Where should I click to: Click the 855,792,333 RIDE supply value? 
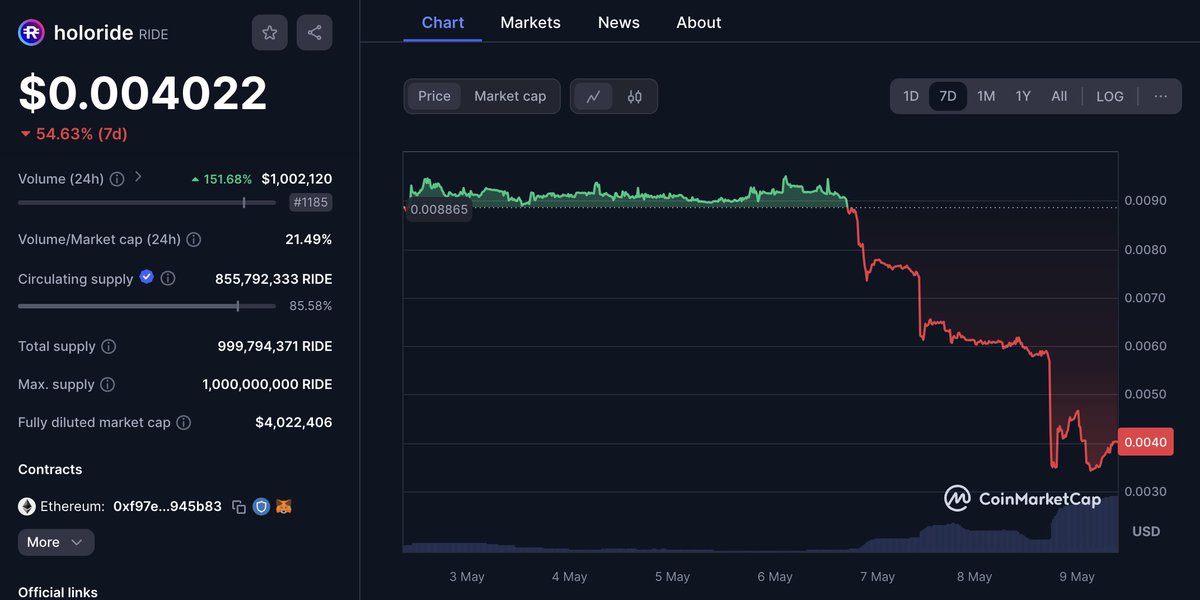(x=274, y=279)
